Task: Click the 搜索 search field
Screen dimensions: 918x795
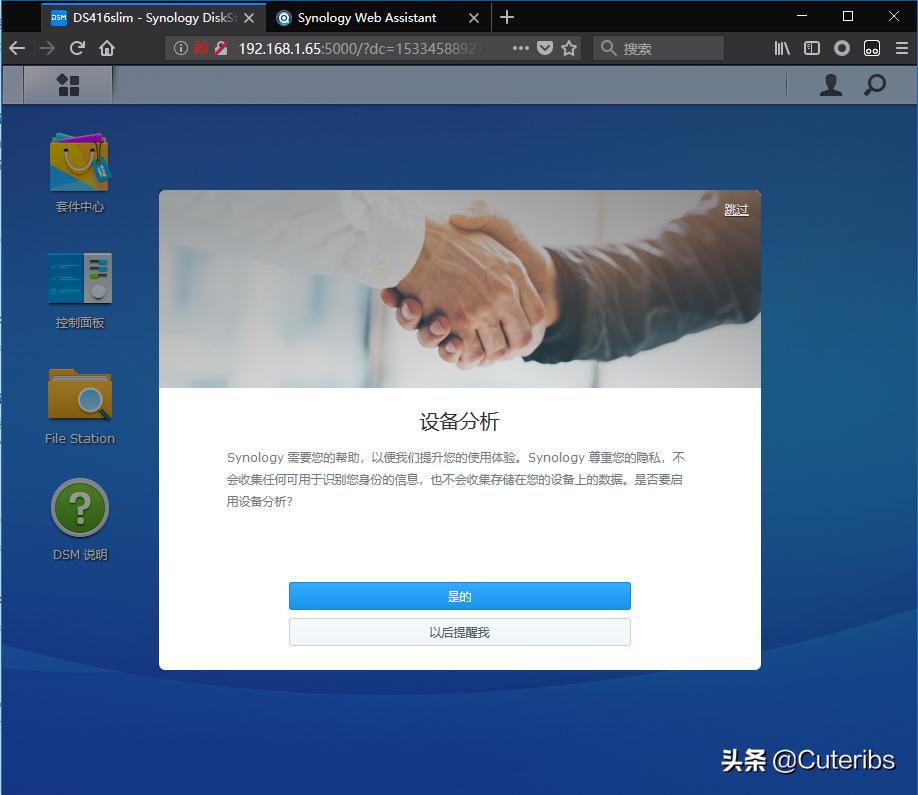Action: 660,47
